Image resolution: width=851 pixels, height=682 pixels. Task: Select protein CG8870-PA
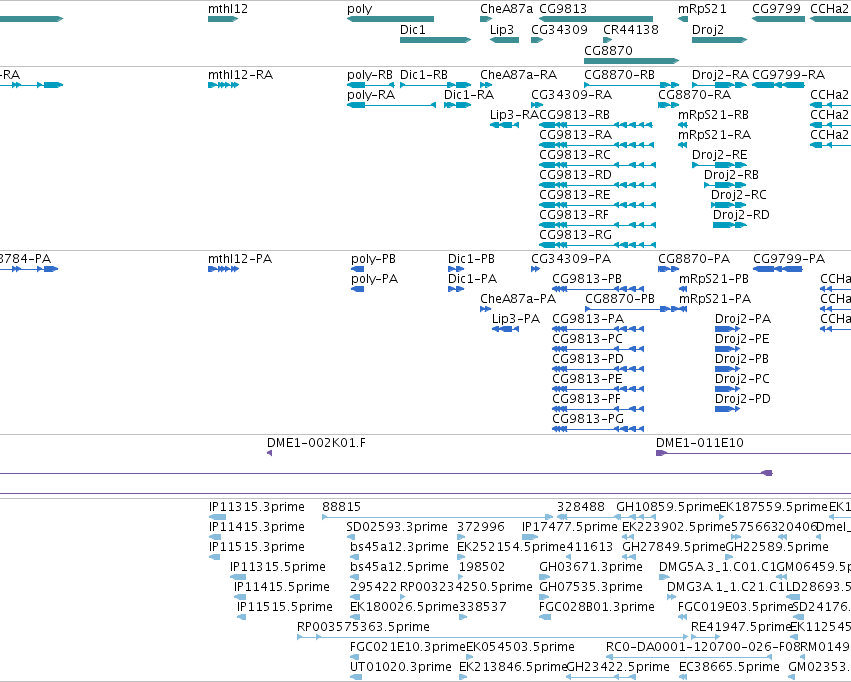[694, 259]
